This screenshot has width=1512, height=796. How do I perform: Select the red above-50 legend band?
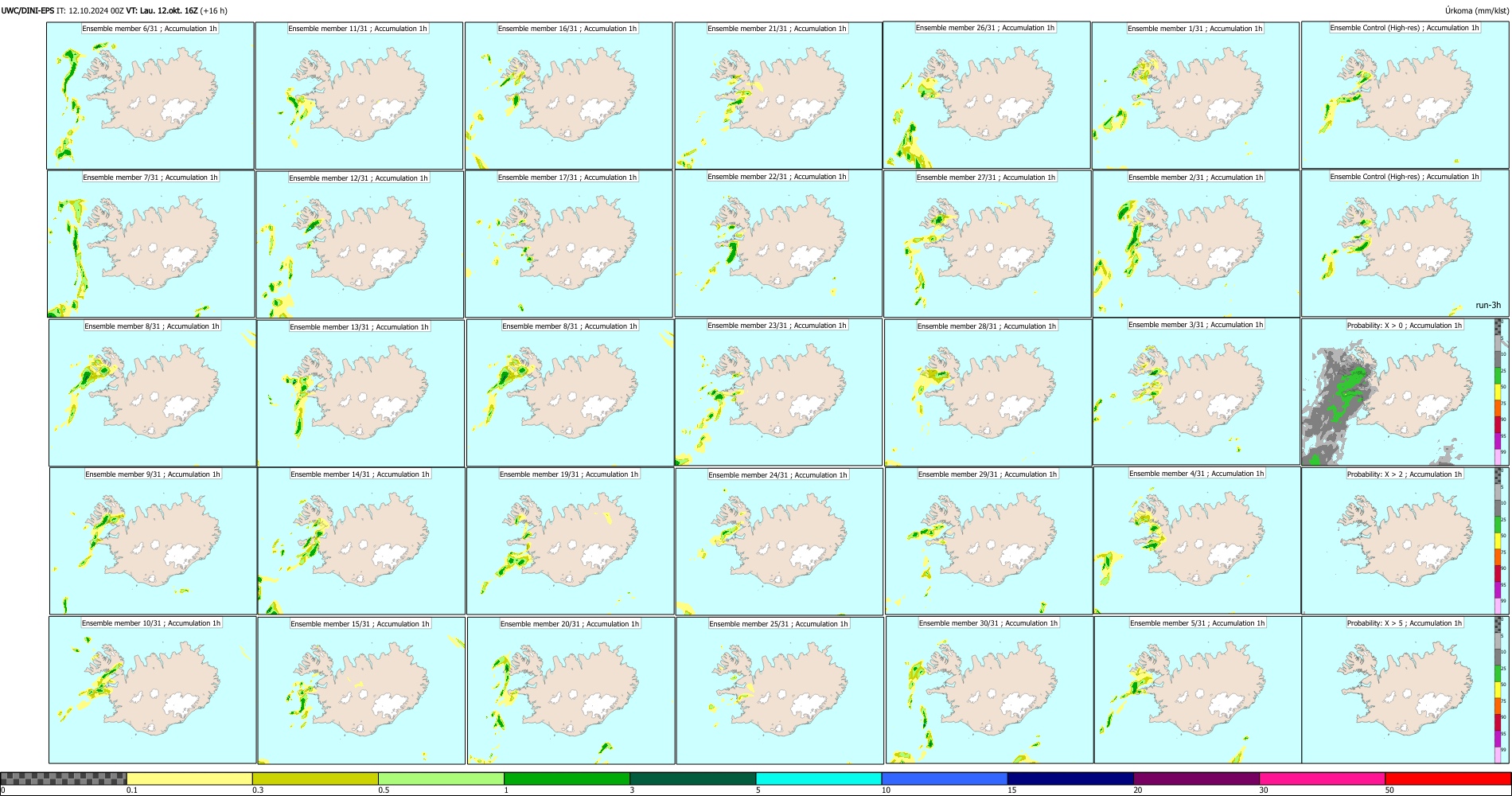[x=1448, y=778]
